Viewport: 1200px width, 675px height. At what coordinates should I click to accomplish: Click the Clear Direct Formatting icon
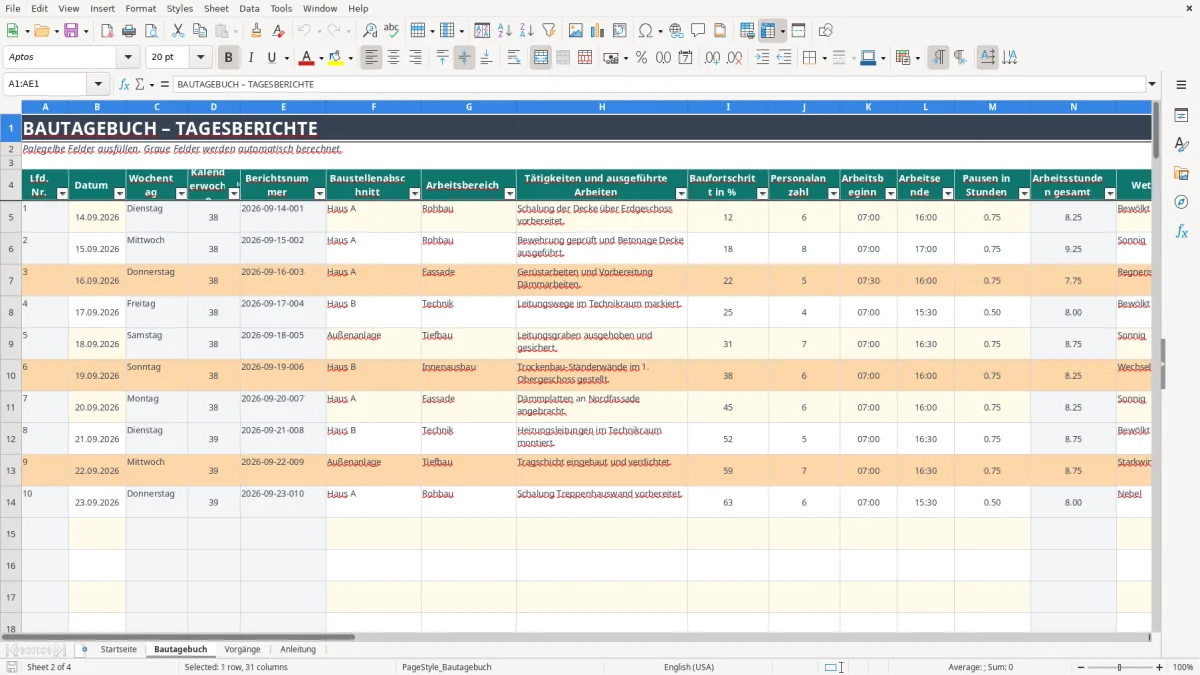coord(278,31)
